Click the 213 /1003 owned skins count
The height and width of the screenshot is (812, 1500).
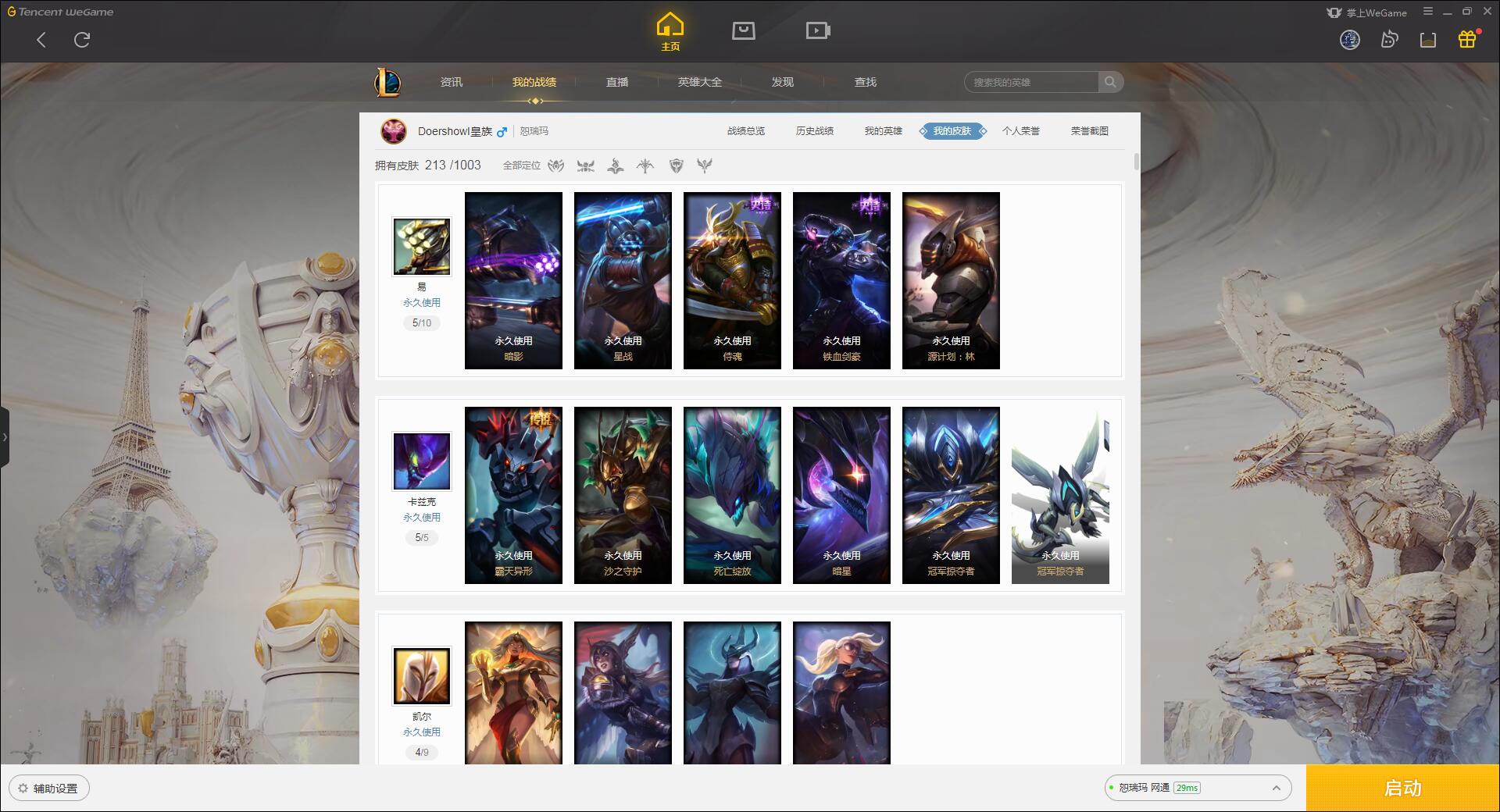452,166
